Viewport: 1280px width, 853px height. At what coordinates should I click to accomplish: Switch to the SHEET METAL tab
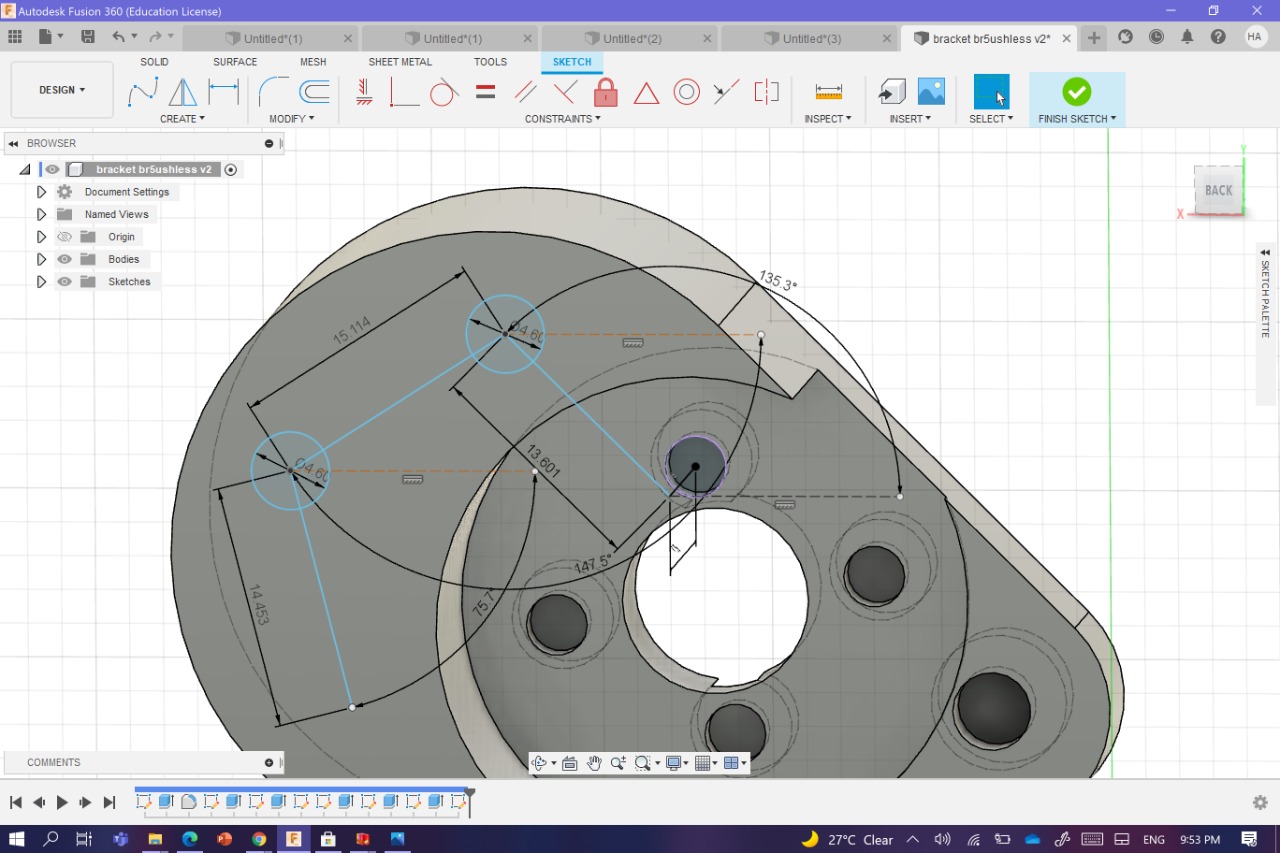(x=400, y=62)
